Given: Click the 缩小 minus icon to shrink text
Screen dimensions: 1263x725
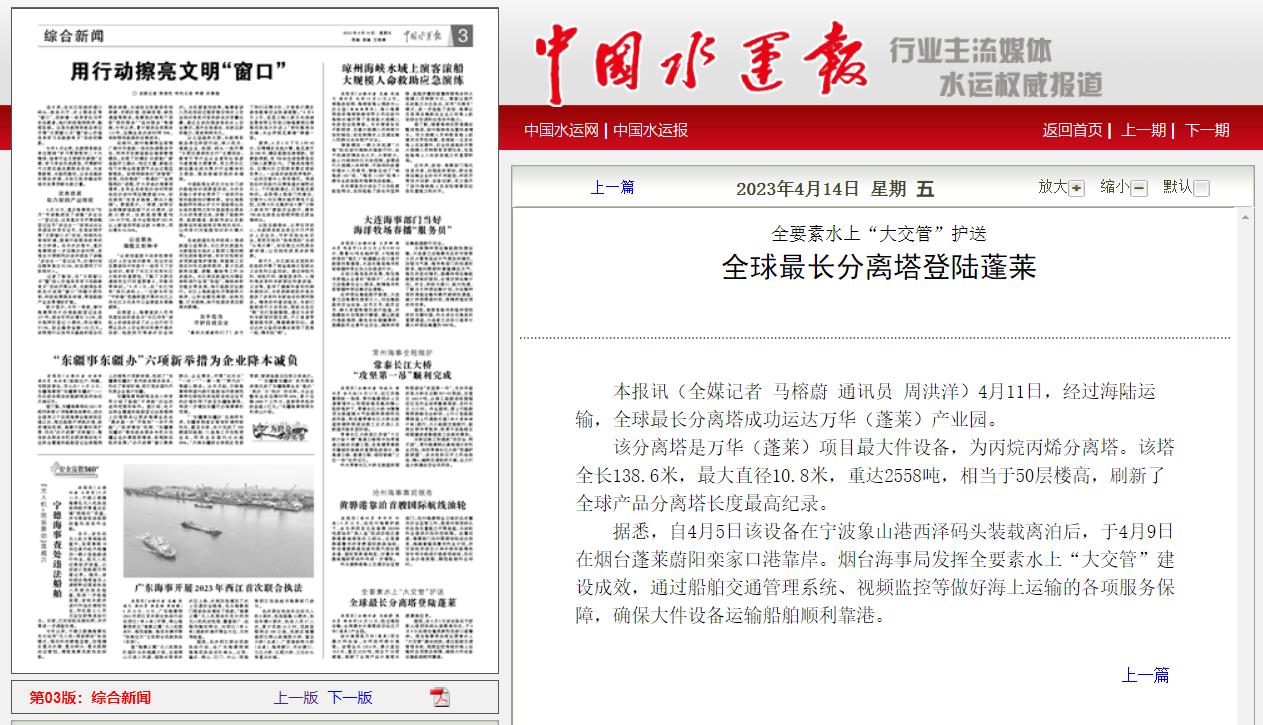Looking at the screenshot, I should (x=1139, y=188).
